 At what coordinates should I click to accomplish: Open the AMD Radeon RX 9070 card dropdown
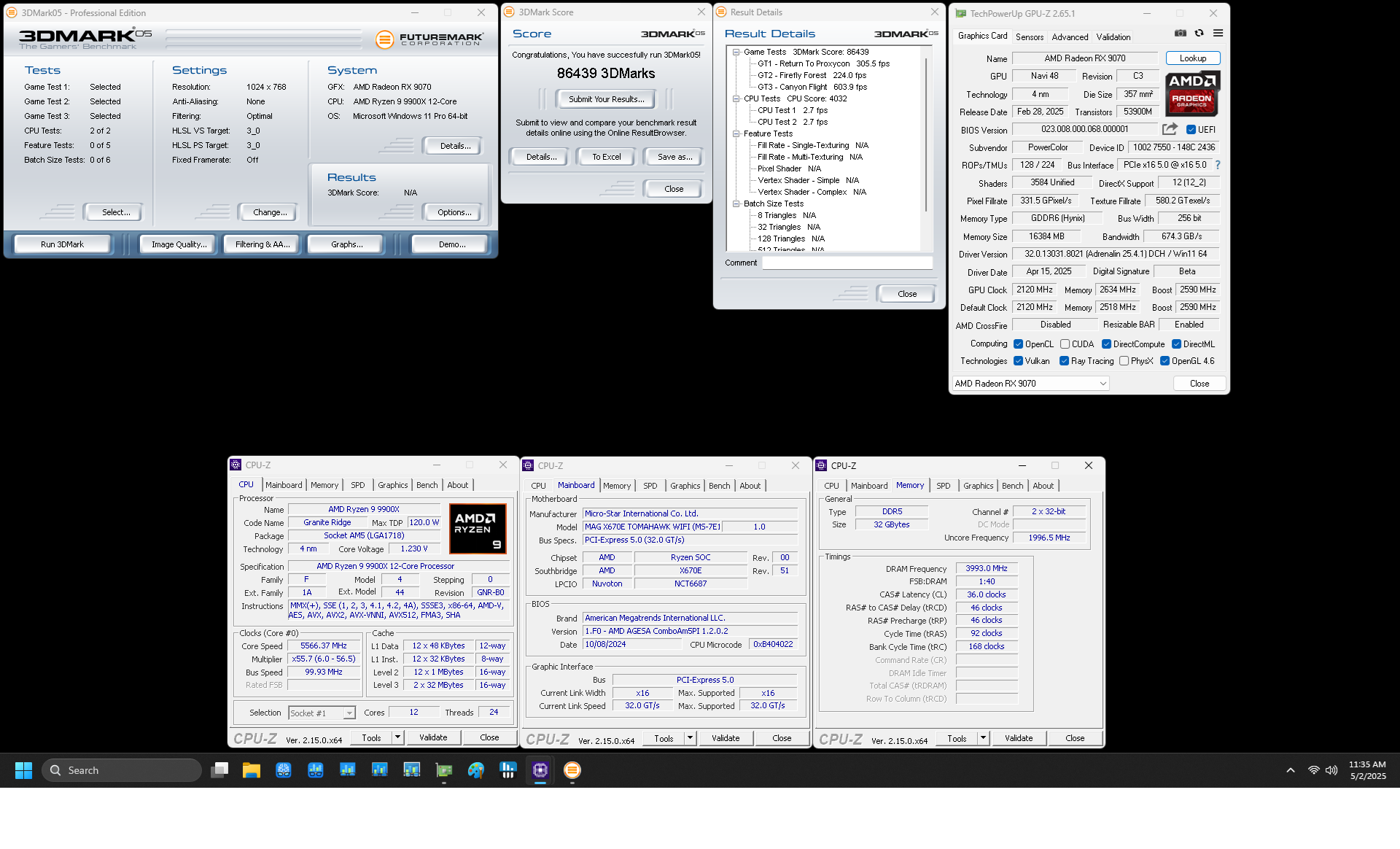click(1031, 383)
